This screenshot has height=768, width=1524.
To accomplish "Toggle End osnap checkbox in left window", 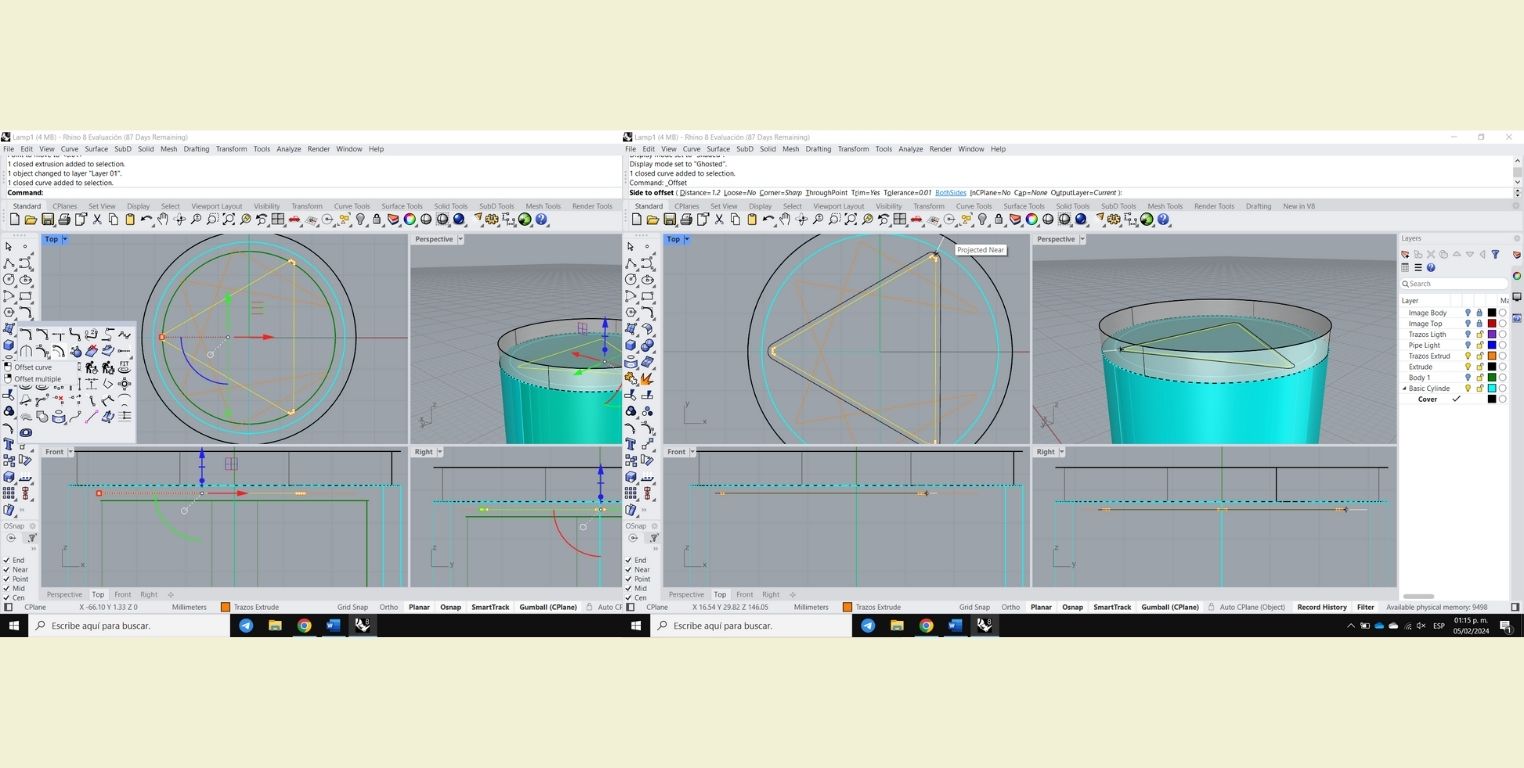I will (7, 560).
